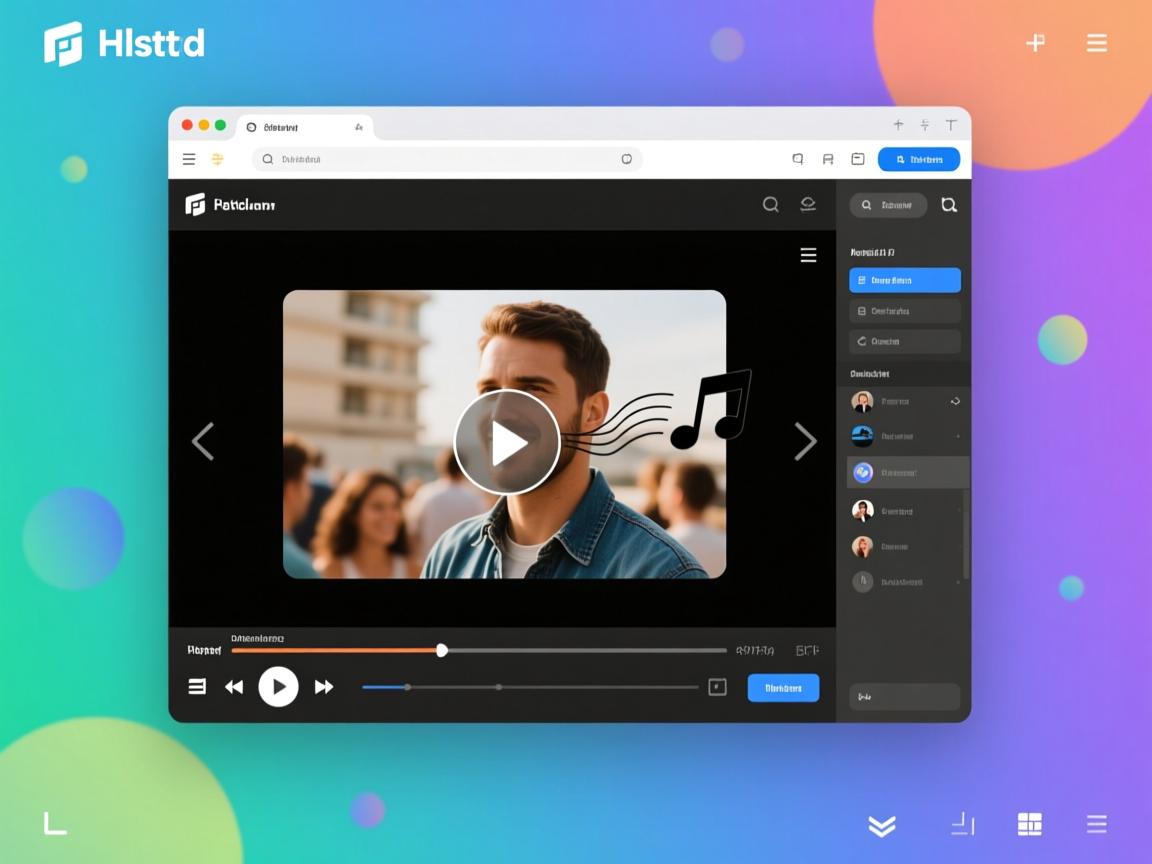This screenshot has width=1152, height=864.
Task: Open the hamburger menu in the top-right desktop corner
Action: pyautogui.click(x=1096, y=43)
